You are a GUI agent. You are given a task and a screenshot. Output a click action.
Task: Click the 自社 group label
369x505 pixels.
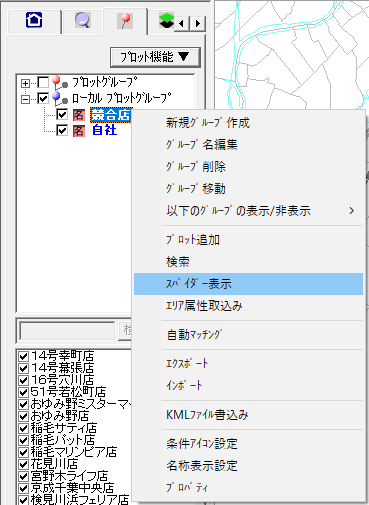coord(104,130)
